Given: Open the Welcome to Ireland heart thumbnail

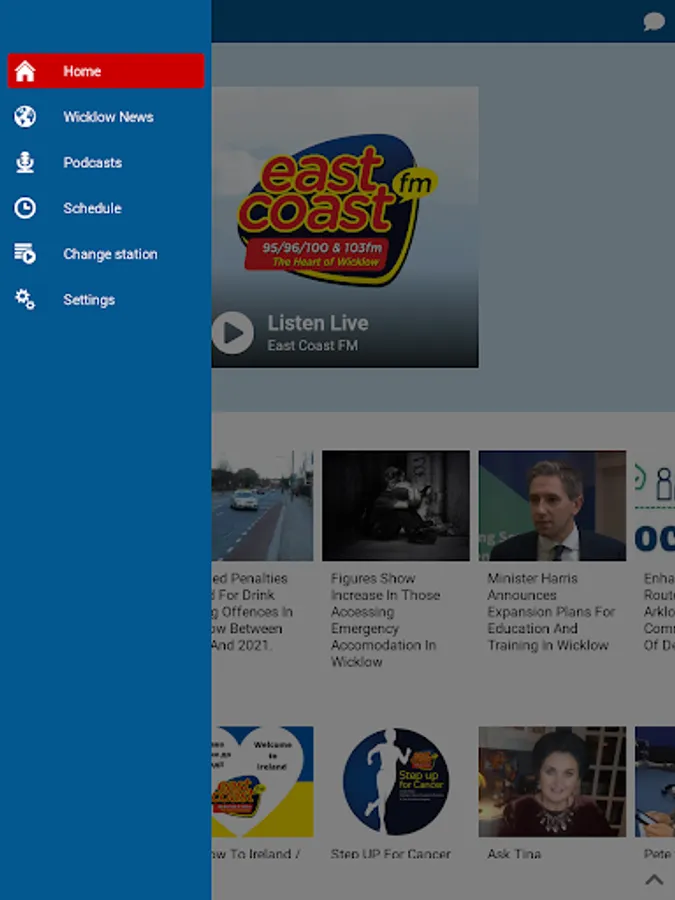Looking at the screenshot, I should (262, 782).
